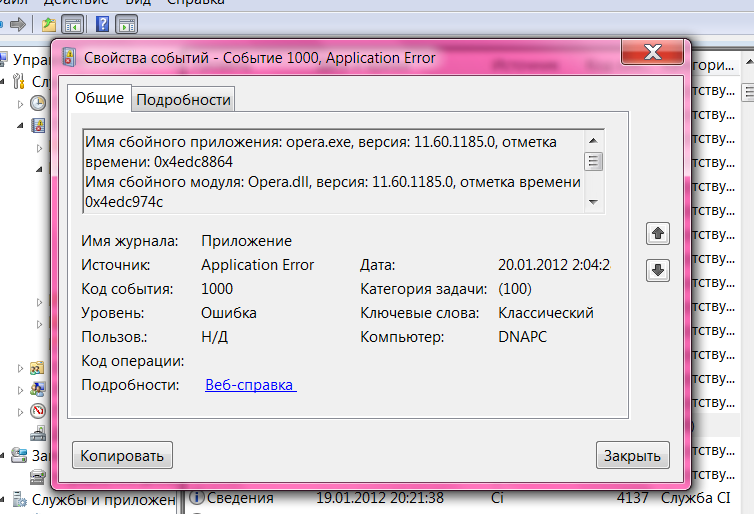
Task: Click the keywords value "Классический"
Action: click(546, 313)
